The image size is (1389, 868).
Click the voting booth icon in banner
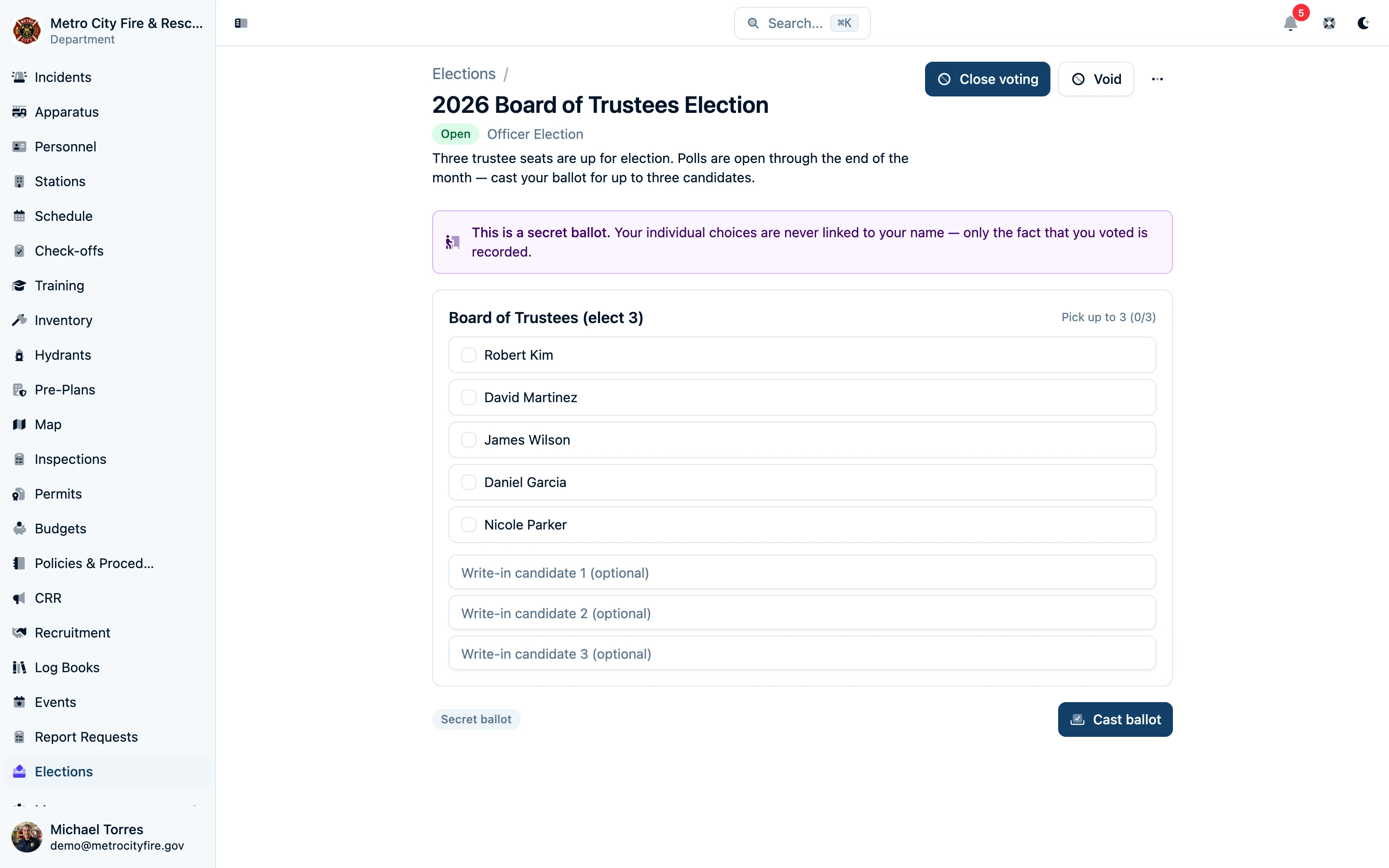tap(452, 242)
